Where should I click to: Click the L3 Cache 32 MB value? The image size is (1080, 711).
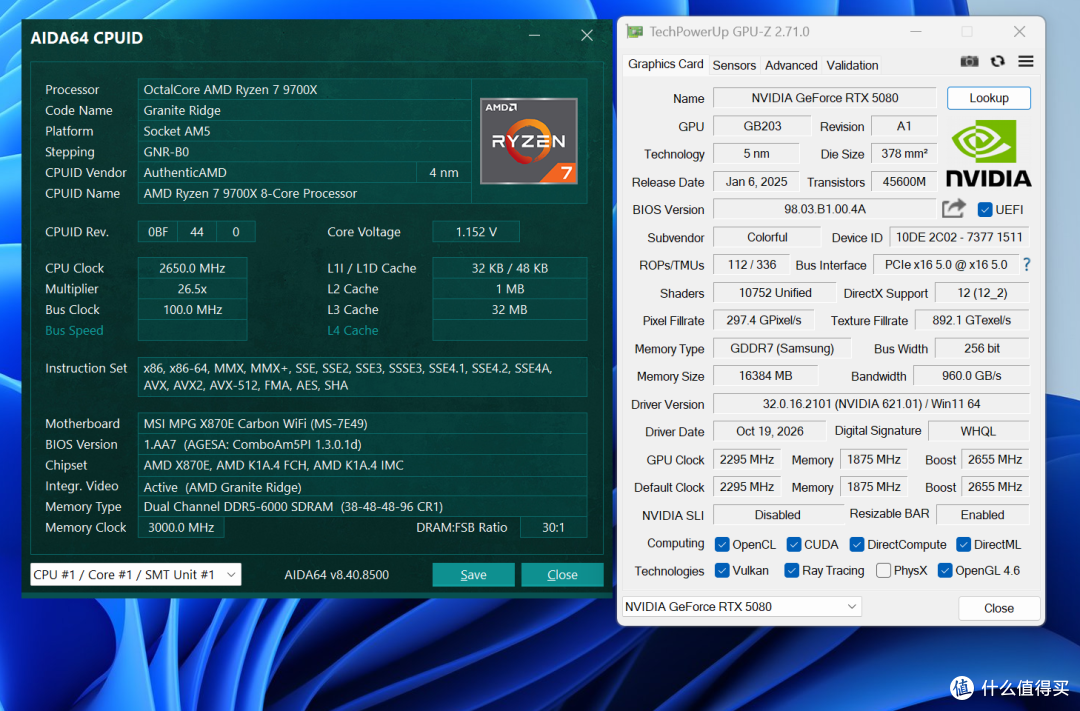(x=510, y=309)
